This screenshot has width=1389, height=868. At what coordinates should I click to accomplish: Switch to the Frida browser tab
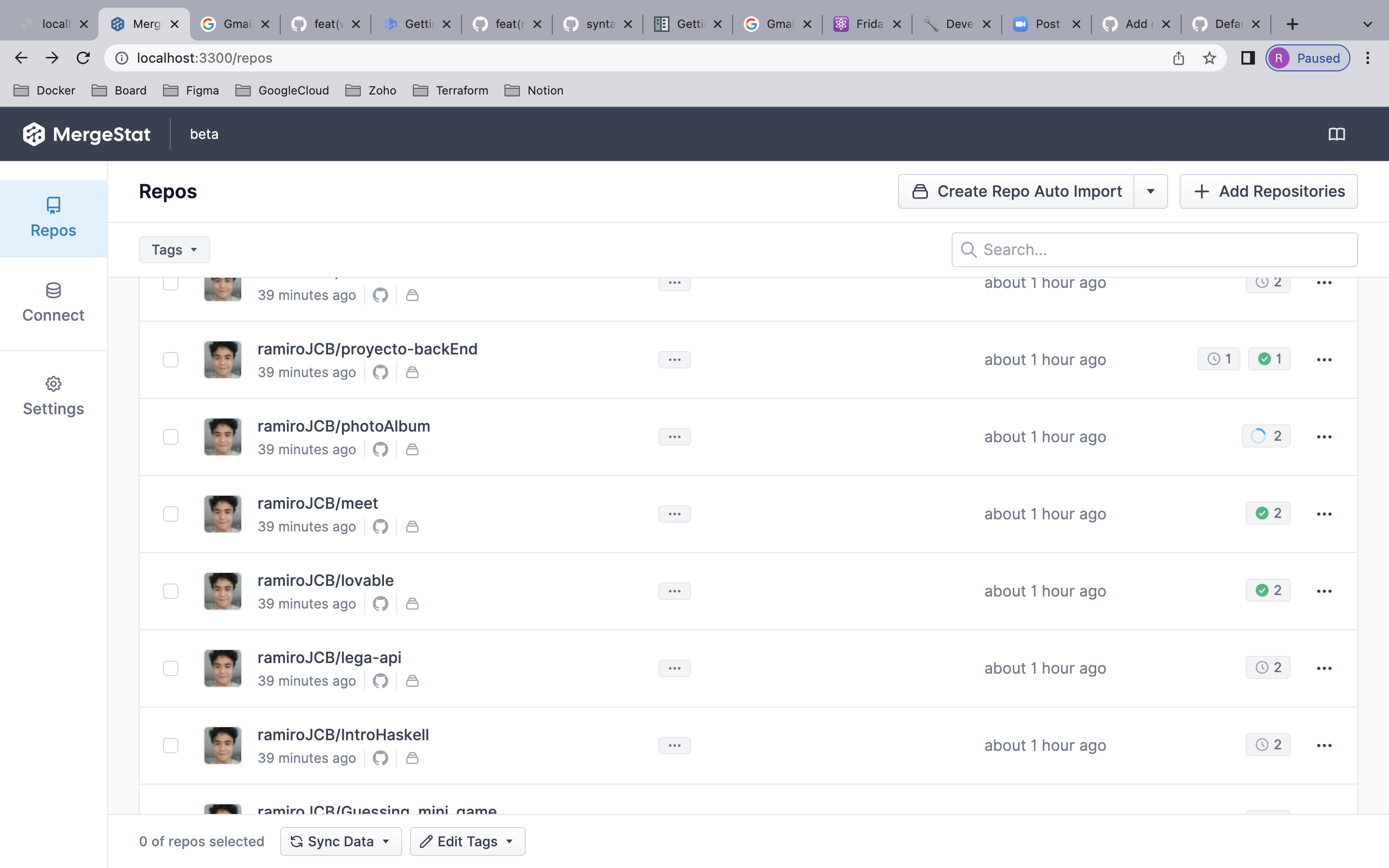click(867, 24)
